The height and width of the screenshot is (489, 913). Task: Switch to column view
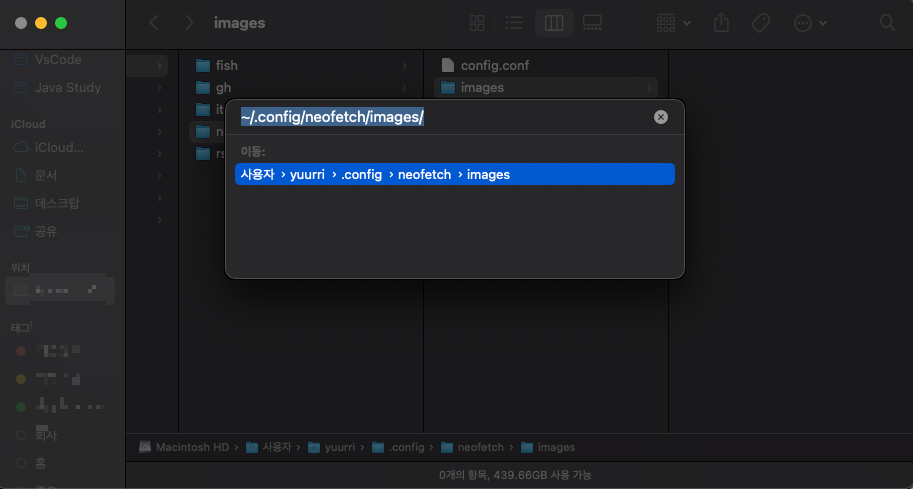pos(554,23)
